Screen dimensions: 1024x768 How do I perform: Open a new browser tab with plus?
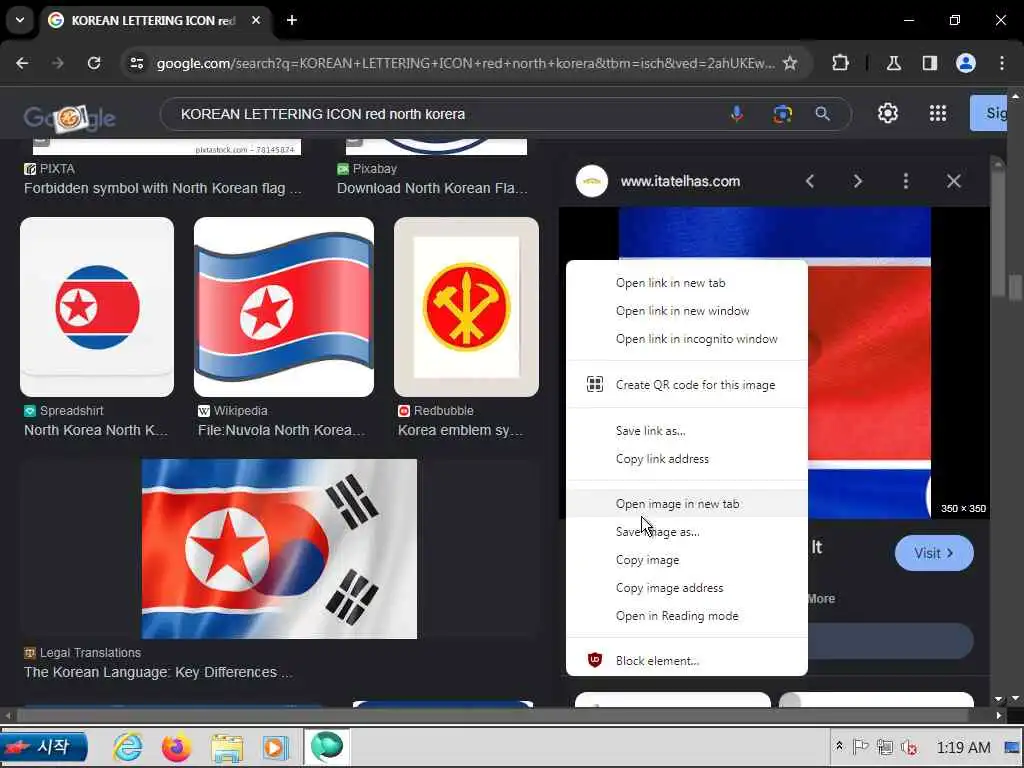coord(292,20)
